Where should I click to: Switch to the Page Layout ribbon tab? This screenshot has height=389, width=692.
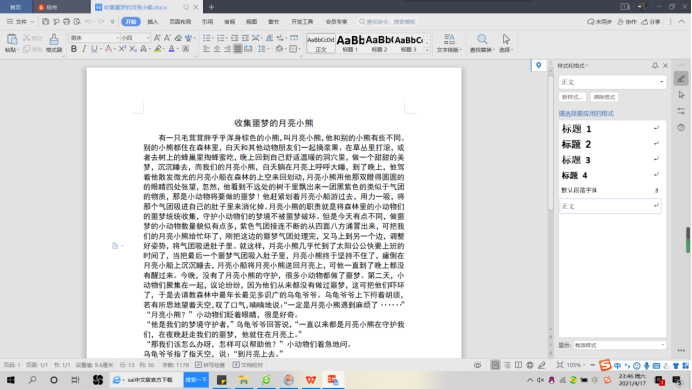pyautogui.click(x=180, y=22)
